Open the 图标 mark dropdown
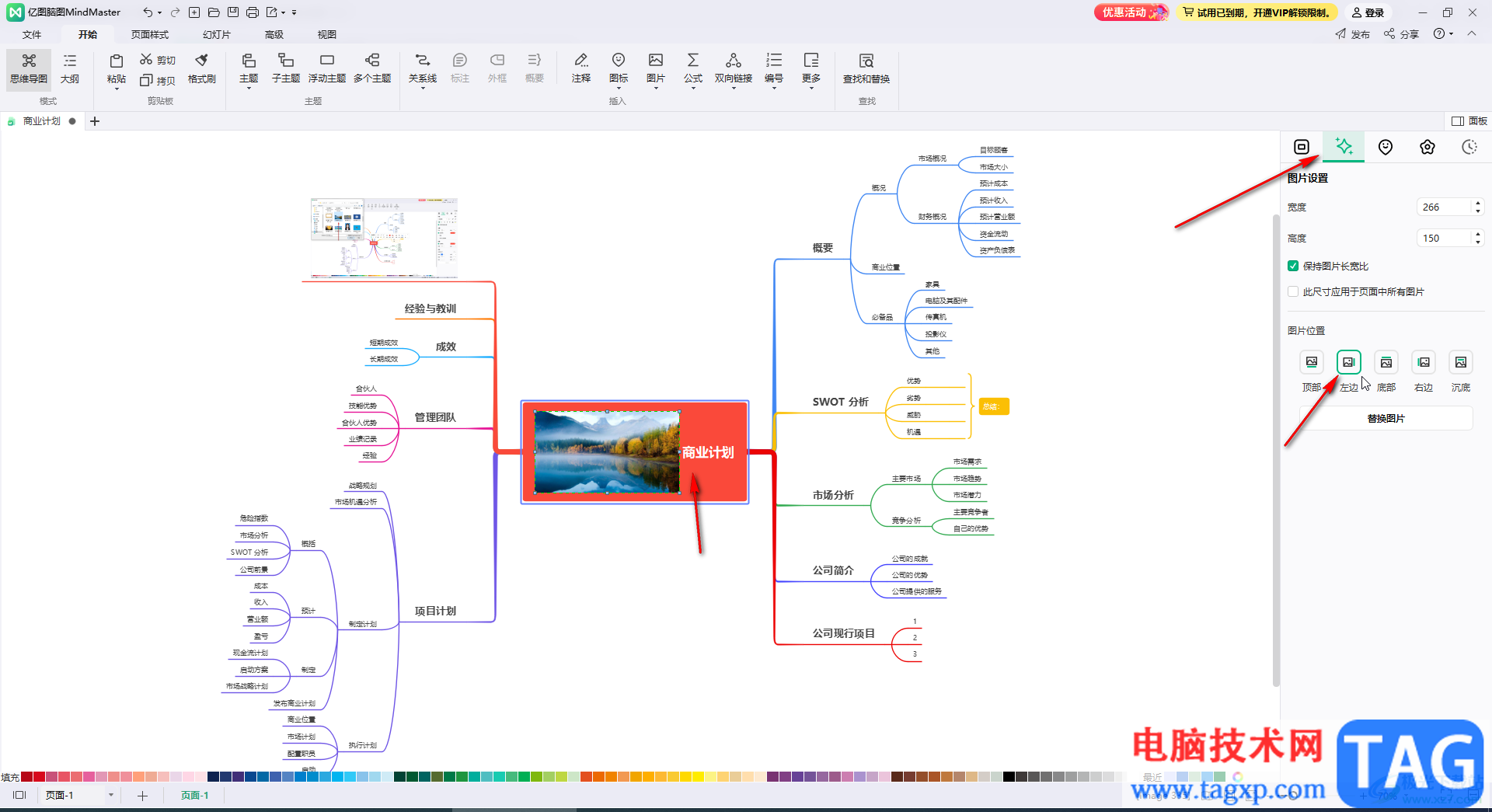This screenshot has height=812, width=1492. click(619, 89)
